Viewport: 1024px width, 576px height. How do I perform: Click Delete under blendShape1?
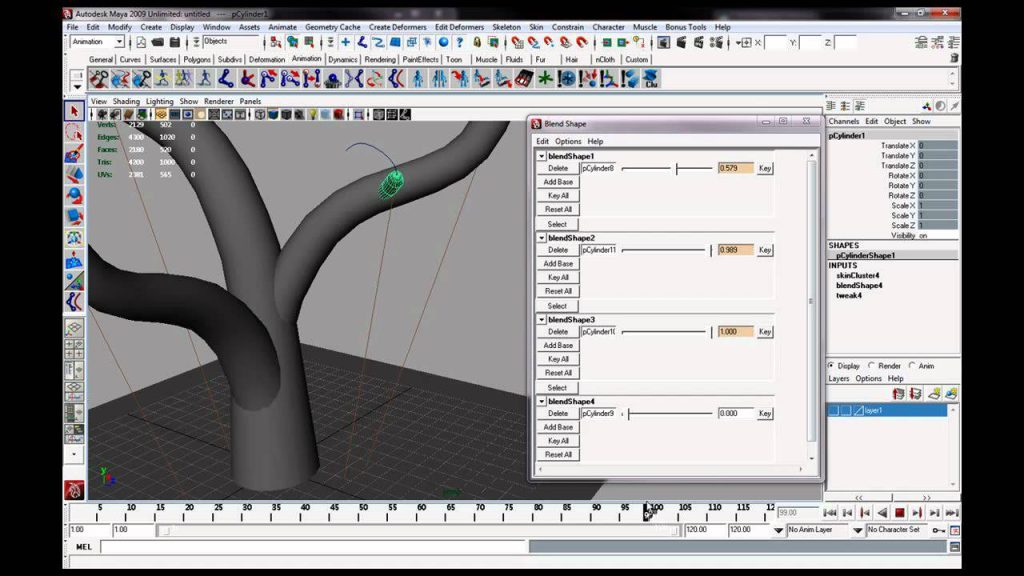pos(558,168)
